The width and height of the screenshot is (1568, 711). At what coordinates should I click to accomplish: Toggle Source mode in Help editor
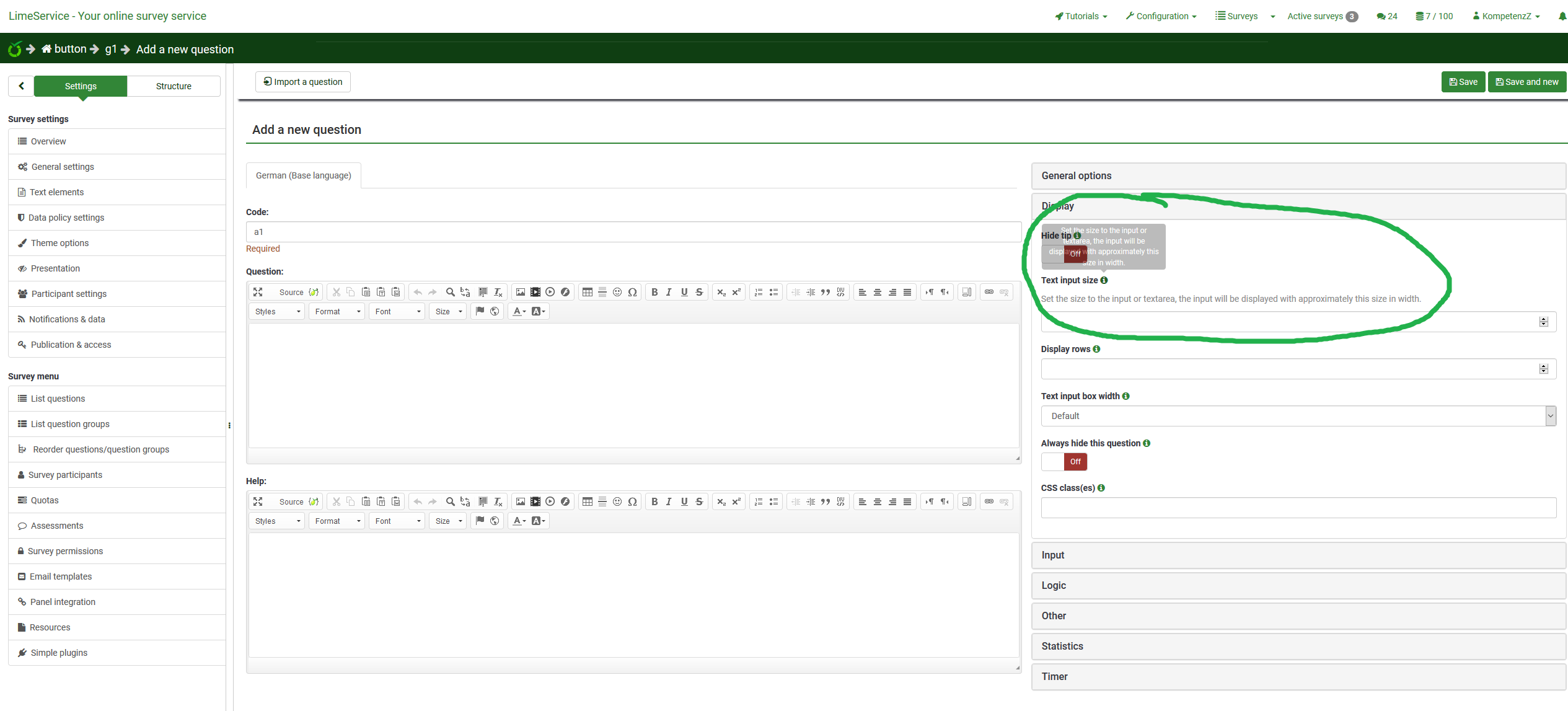(x=291, y=501)
